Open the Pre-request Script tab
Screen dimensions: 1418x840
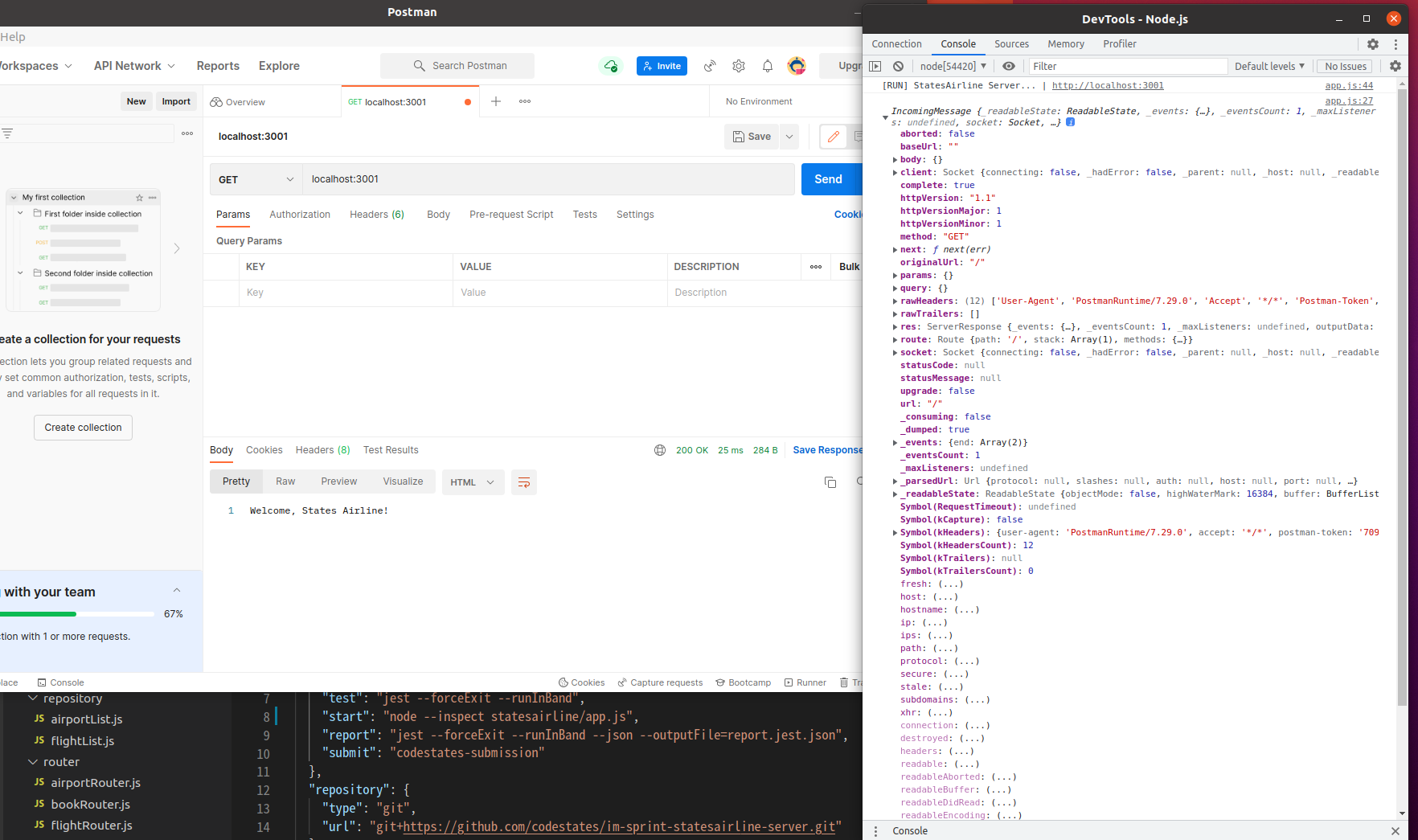511,215
